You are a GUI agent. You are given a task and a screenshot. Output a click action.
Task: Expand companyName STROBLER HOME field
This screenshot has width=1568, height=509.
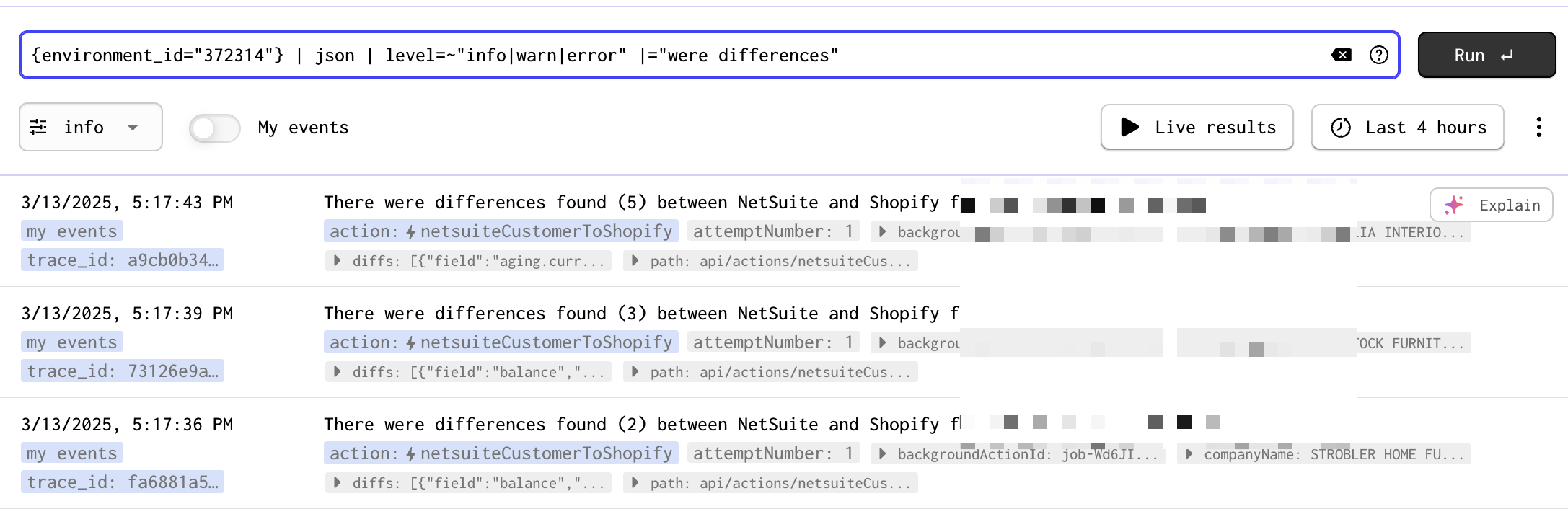point(1323,454)
